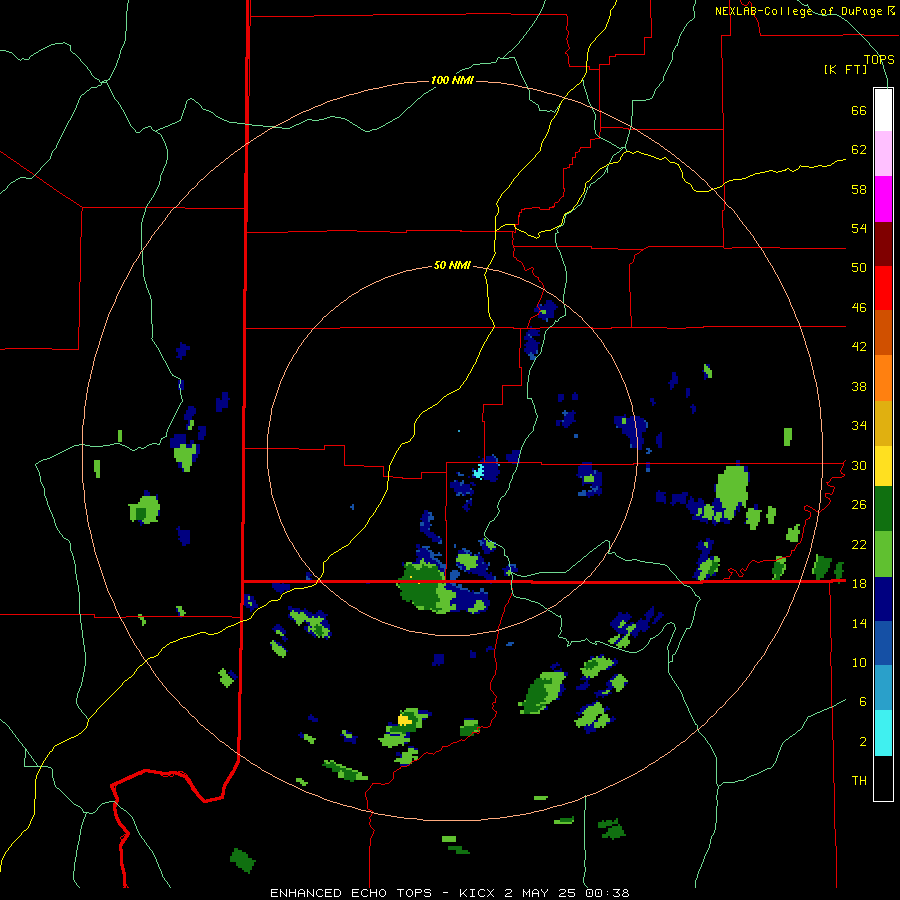
Task: Click the light green legend swatch
Action: 883,554
